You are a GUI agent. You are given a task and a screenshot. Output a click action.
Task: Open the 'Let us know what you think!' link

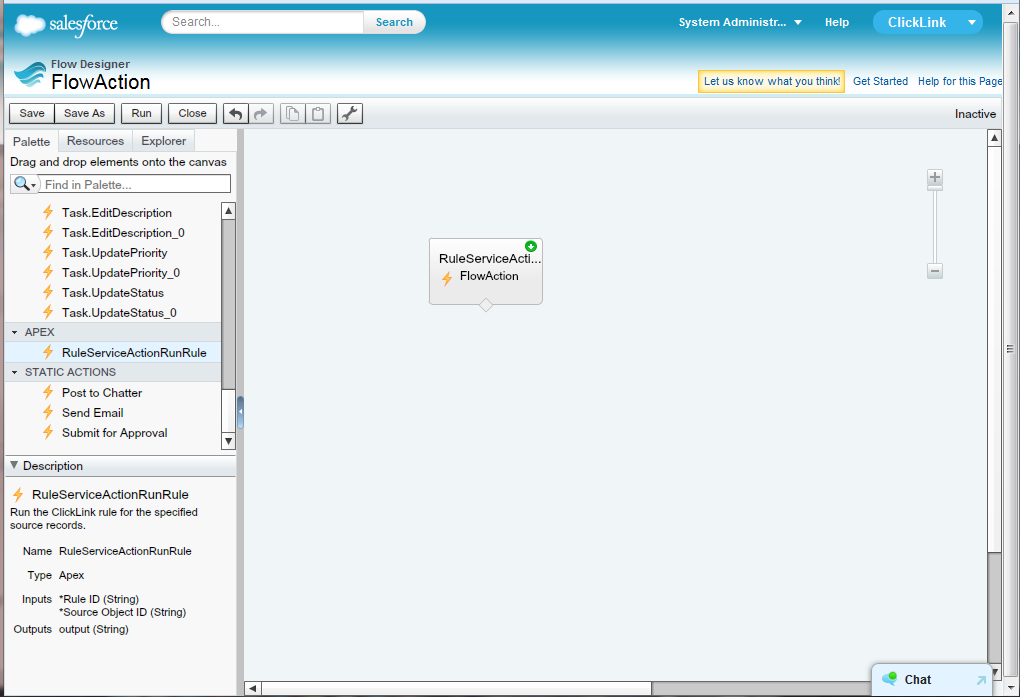click(x=771, y=80)
